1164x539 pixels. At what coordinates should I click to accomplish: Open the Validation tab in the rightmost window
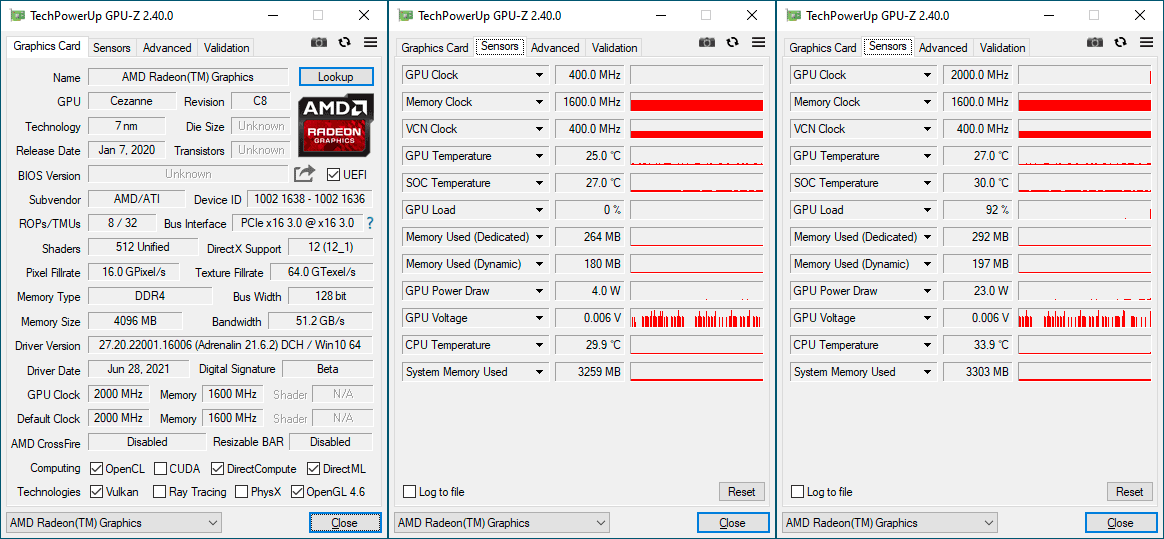[1002, 48]
